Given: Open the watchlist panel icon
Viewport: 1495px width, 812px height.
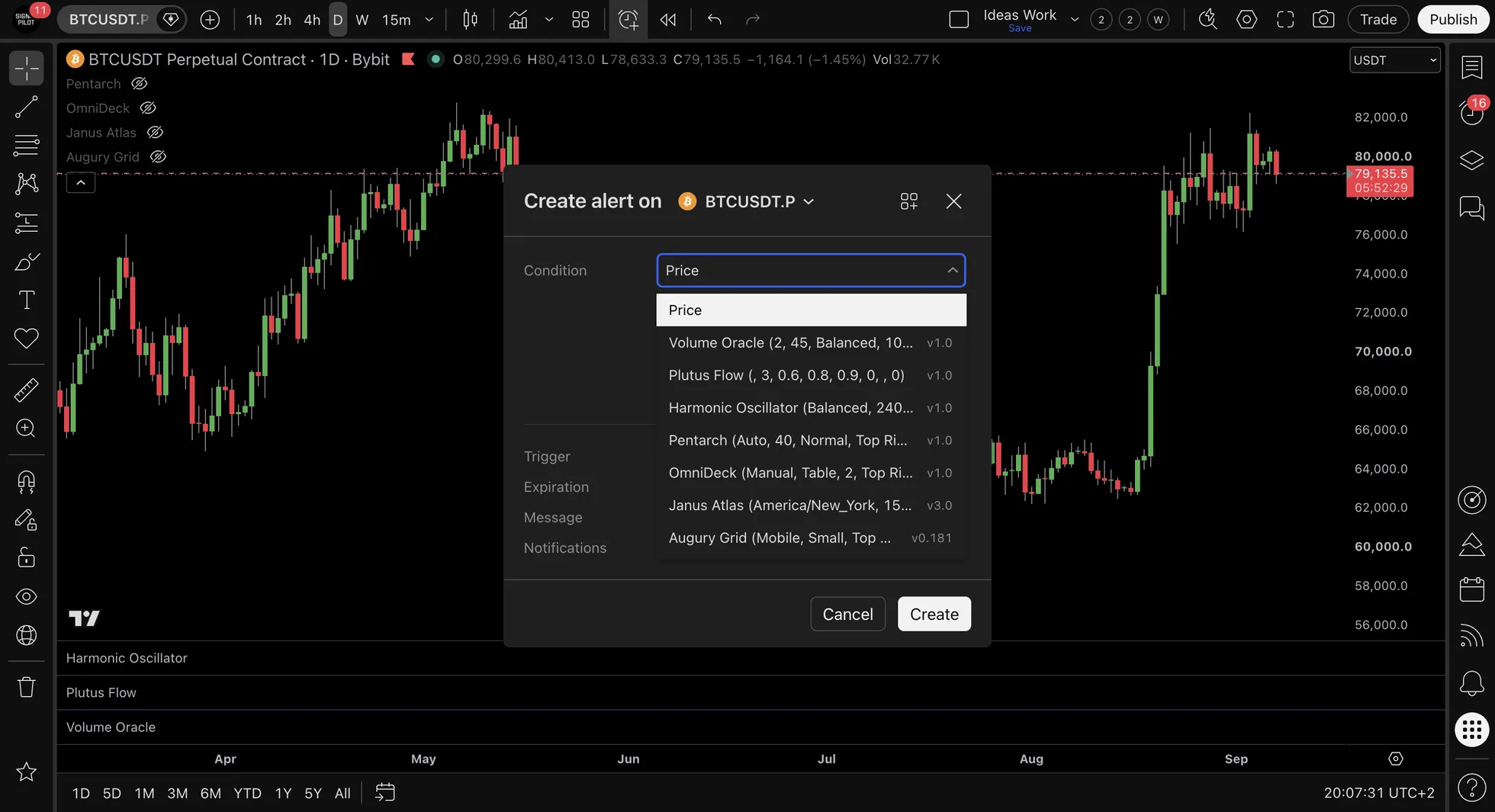Looking at the screenshot, I should pyautogui.click(x=1472, y=67).
